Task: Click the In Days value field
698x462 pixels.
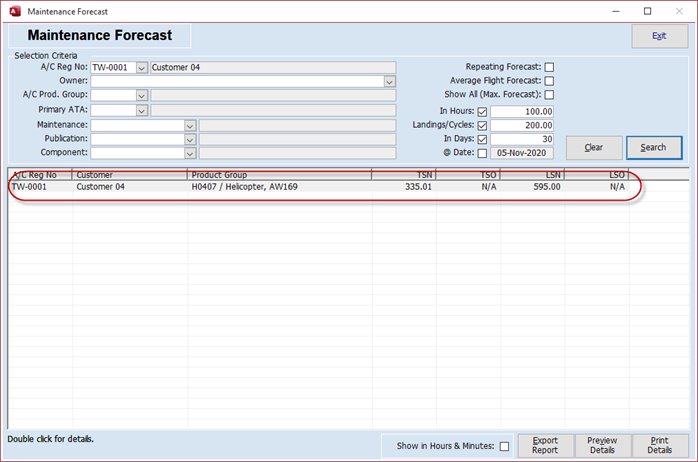Action: (x=522, y=139)
